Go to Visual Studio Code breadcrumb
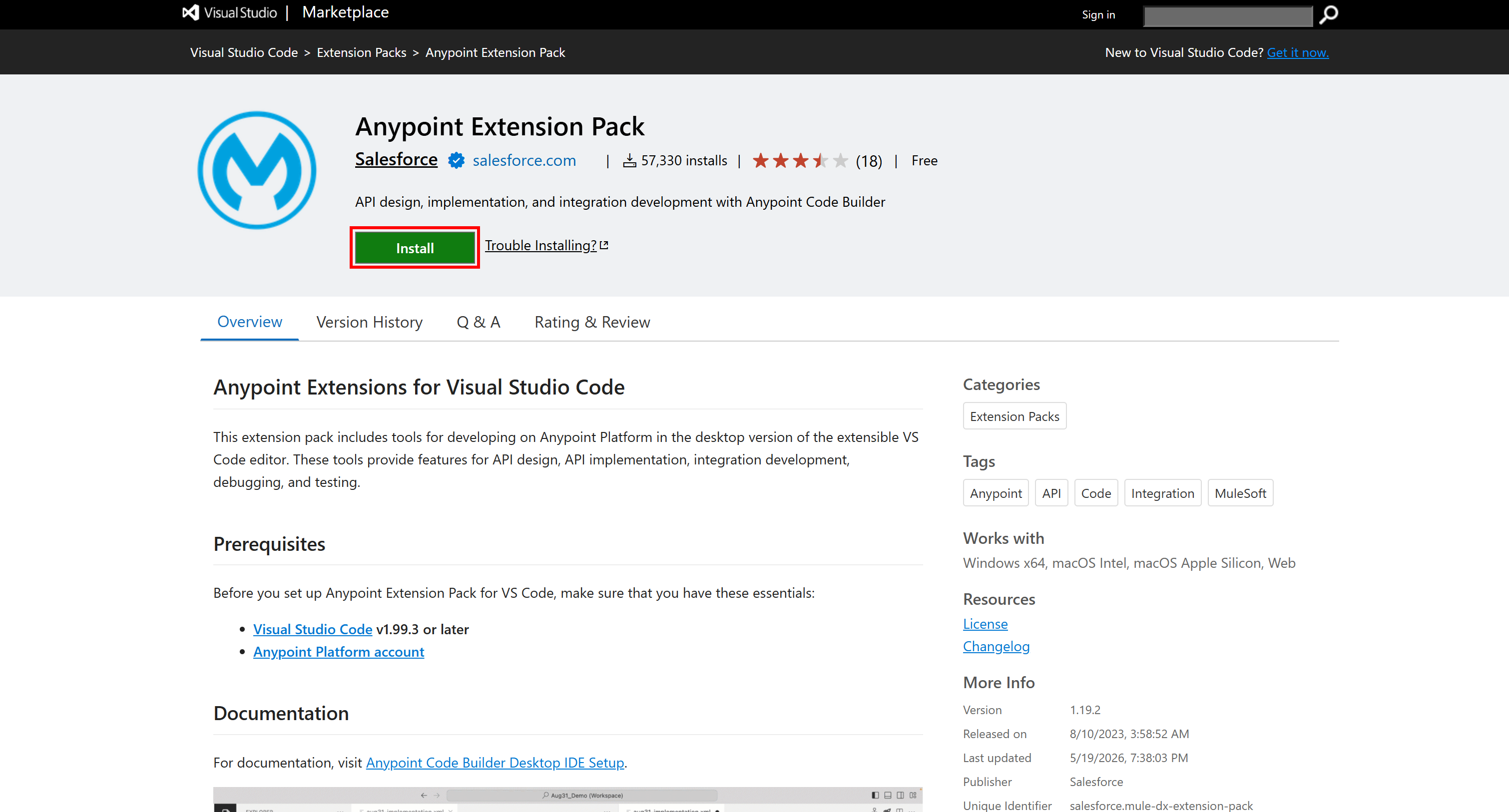This screenshot has height=812, width=1509. [244, 53]
